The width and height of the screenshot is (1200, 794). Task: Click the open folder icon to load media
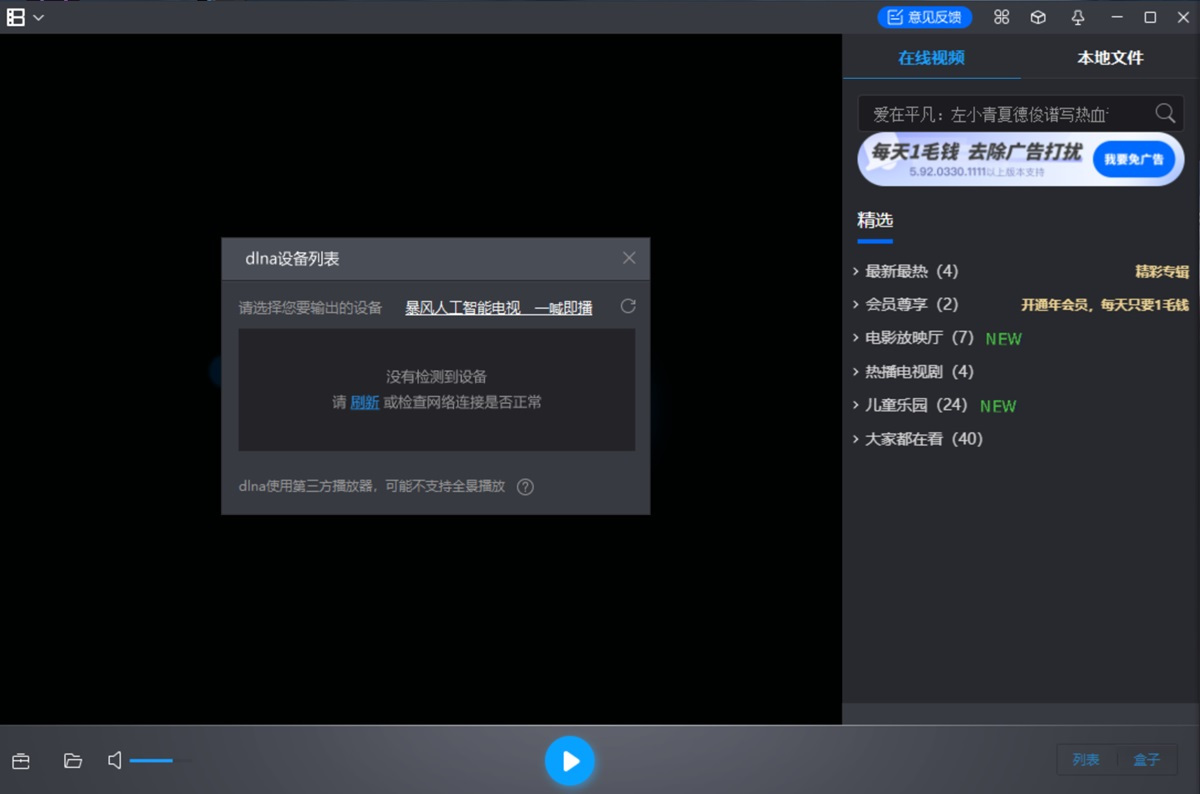click(72, 760)
